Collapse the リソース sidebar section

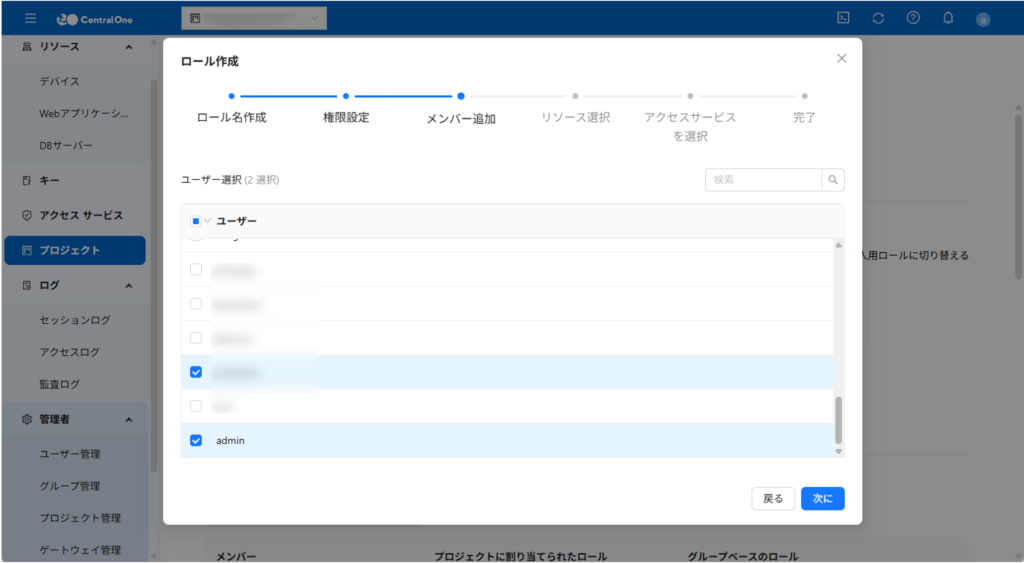click(x=128, y=47)
